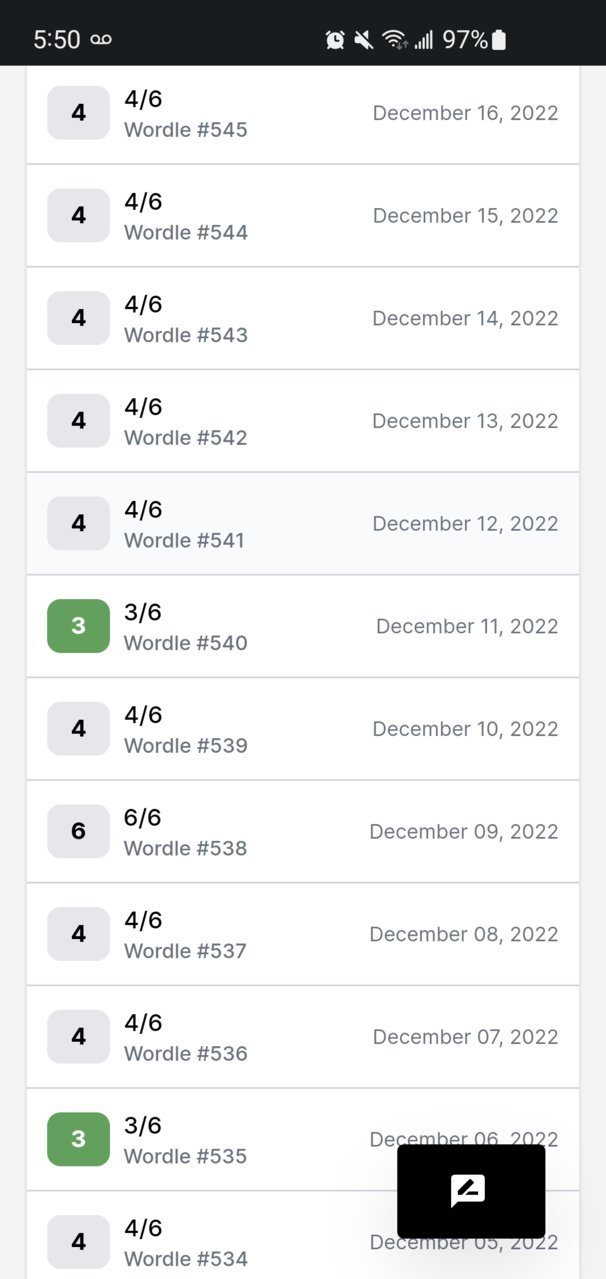Image resolution: width=606 pixels, height=1279 pixels.
Task: Select the Wordle #542 label
Action: tap(185, 437)
